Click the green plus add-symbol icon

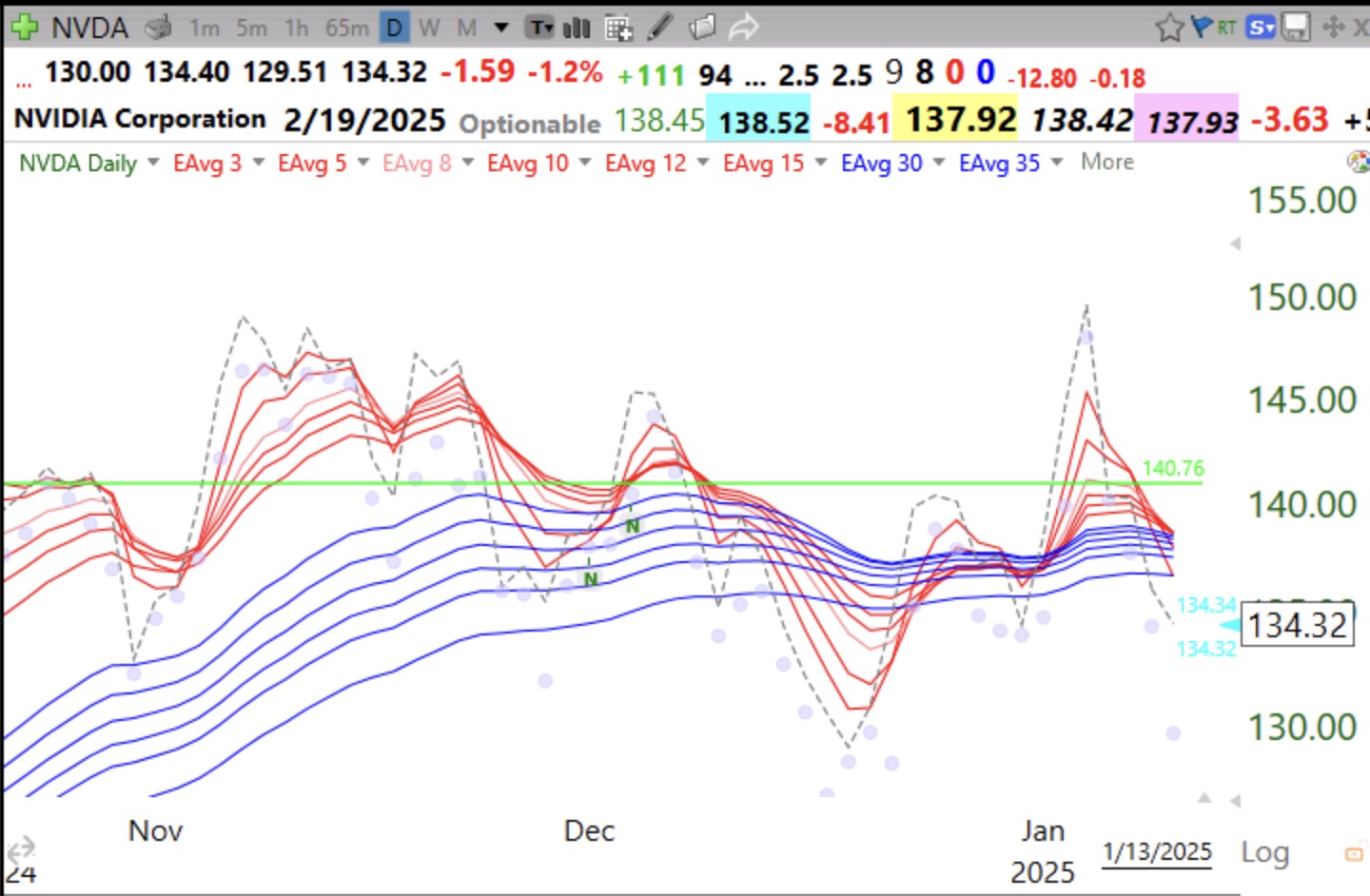(23, 28)
